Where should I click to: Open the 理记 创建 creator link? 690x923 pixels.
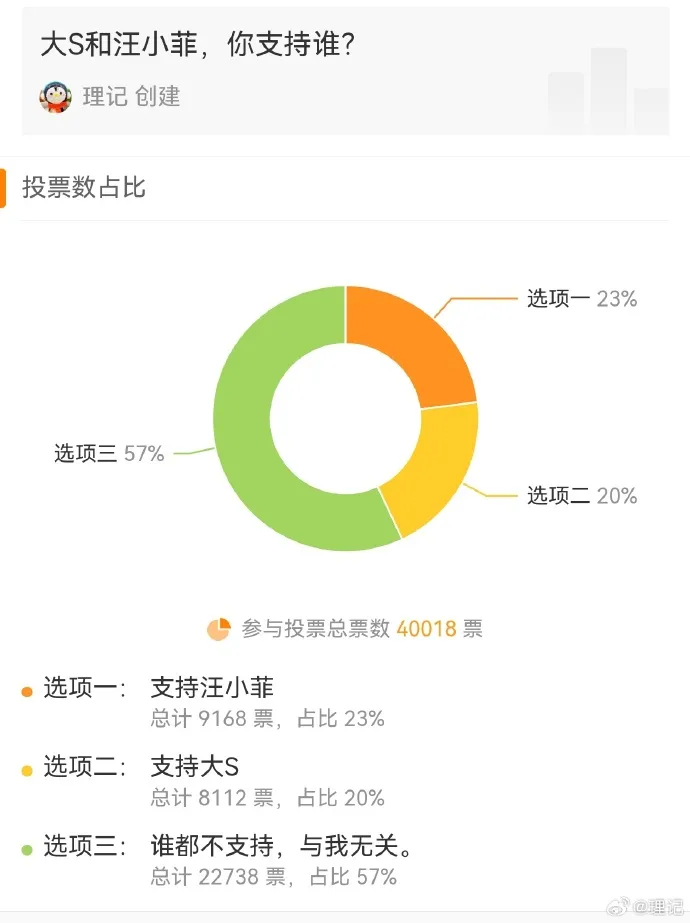(131, 97)
